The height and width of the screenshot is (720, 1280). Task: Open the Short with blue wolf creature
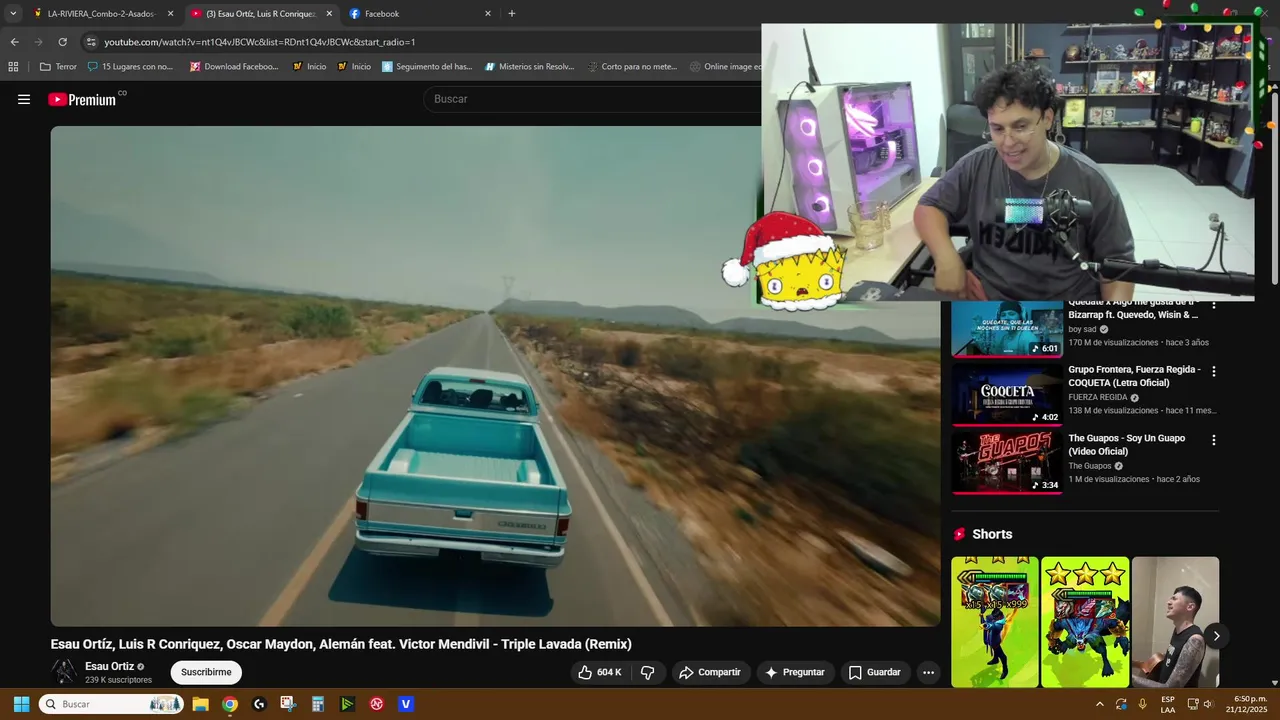coord(1085,622)
